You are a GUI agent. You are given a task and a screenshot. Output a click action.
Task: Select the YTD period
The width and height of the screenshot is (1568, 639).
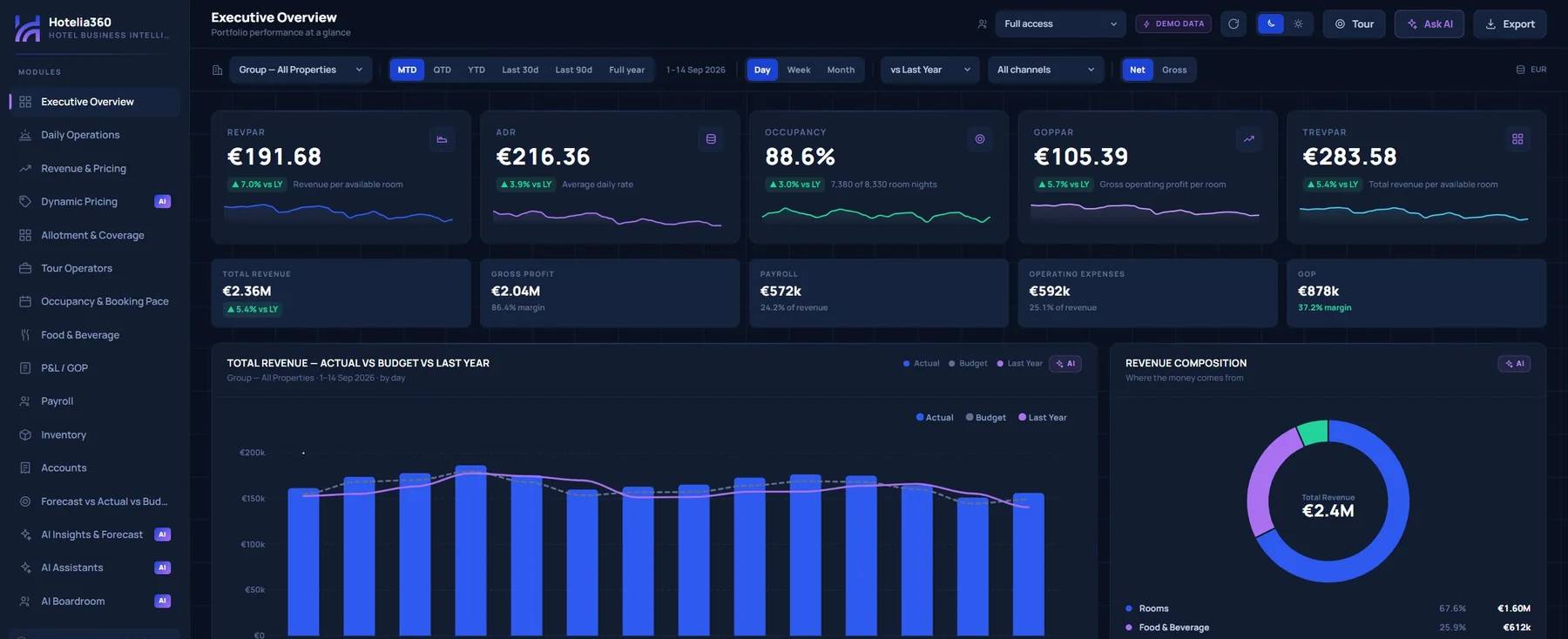[476, 70]
